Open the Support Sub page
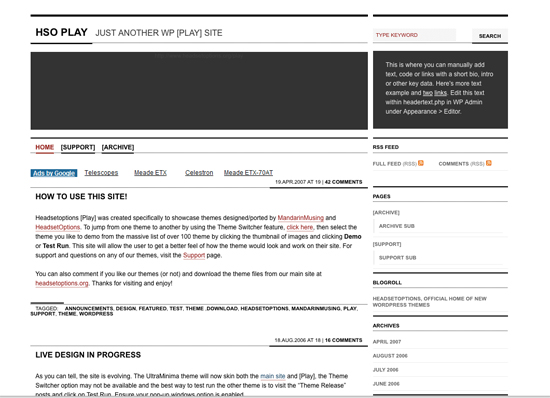The width and height of the screenshot is (550, 398). [x=397, y=258]
